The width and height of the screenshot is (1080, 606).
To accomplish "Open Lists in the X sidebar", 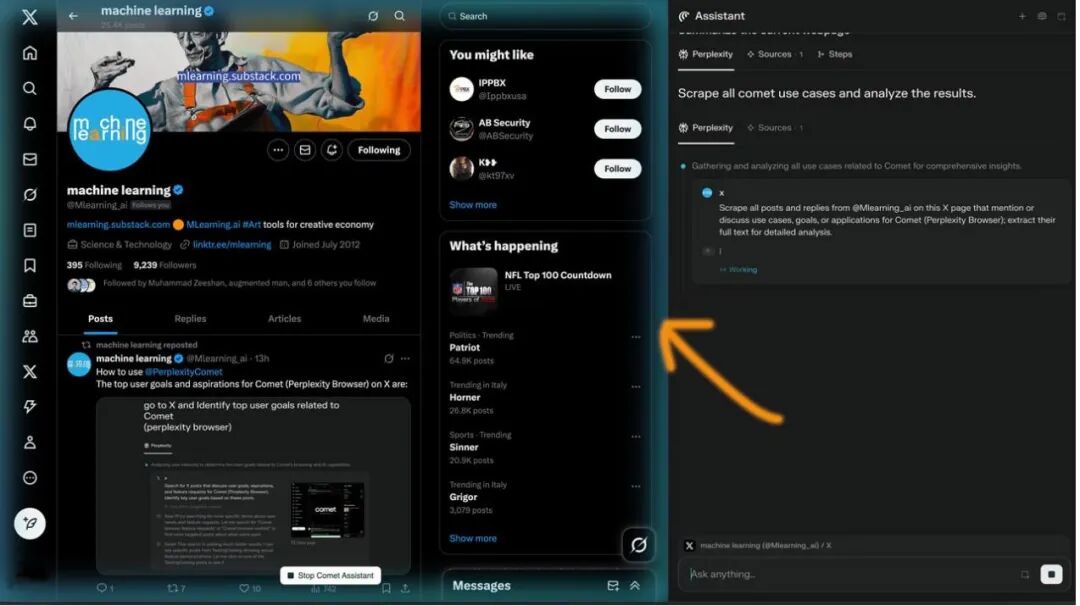I will [30, 230].
